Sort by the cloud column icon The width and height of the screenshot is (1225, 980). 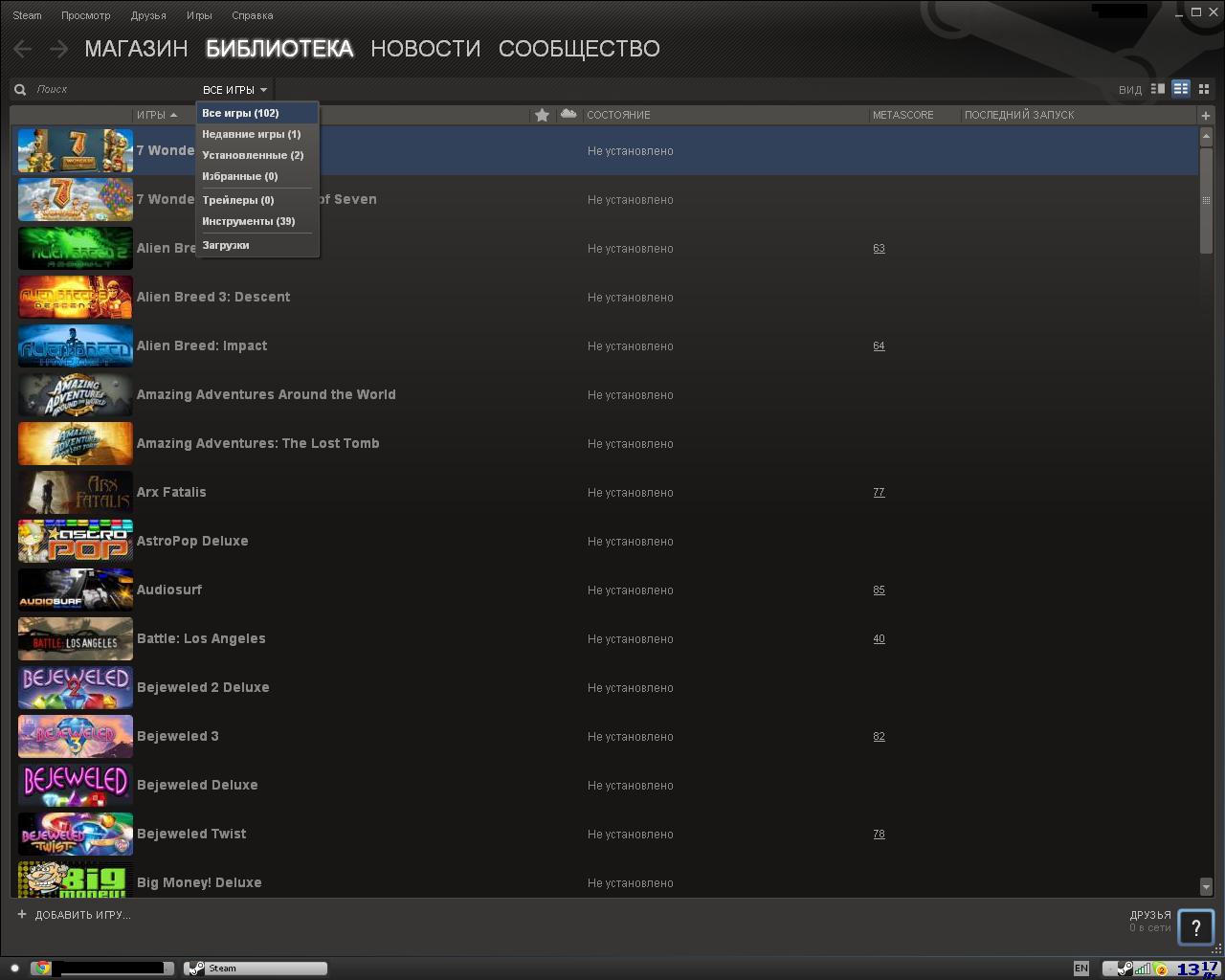tap(568, 114)
